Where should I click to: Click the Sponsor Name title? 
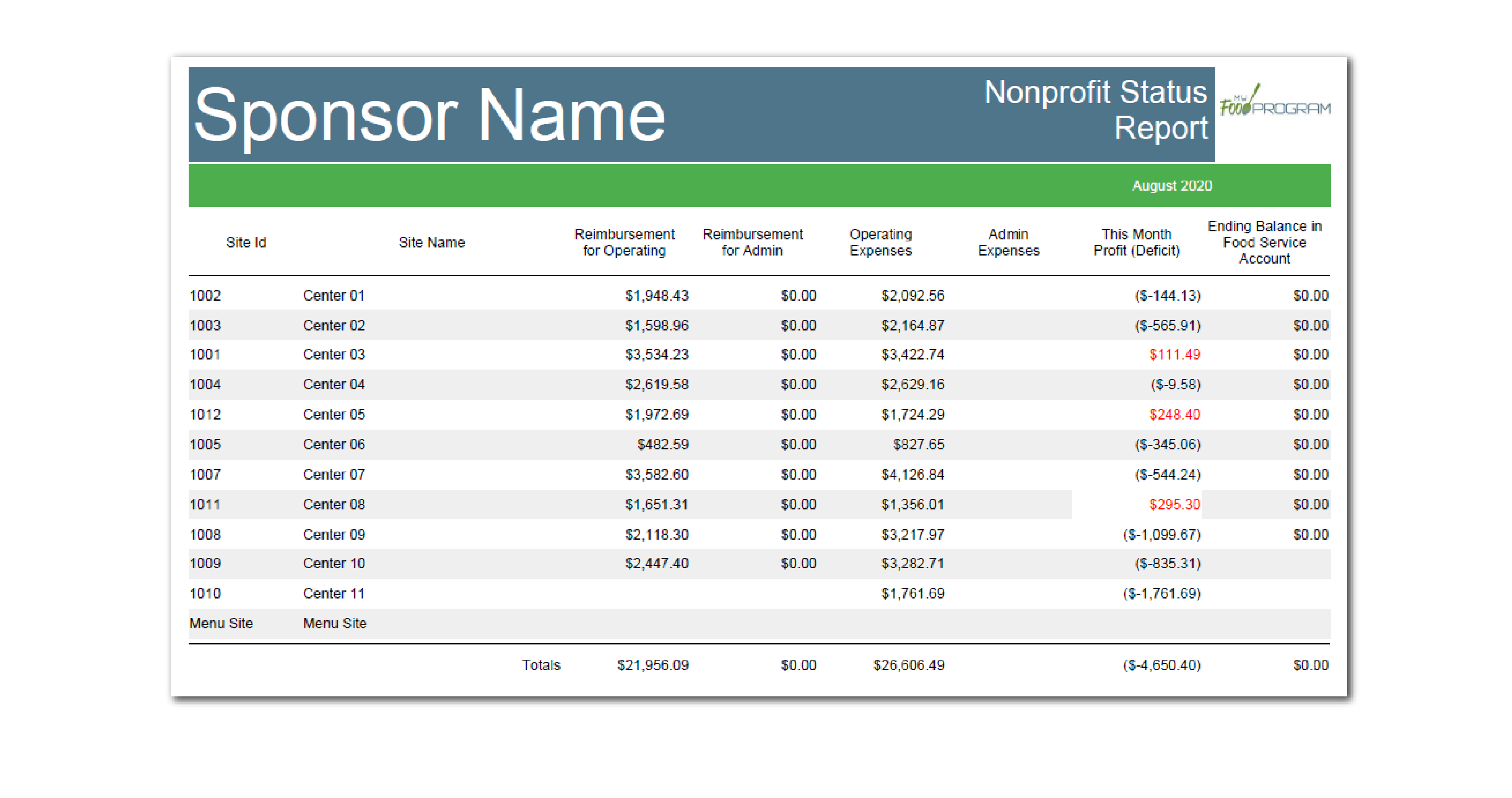pos(429,115)
